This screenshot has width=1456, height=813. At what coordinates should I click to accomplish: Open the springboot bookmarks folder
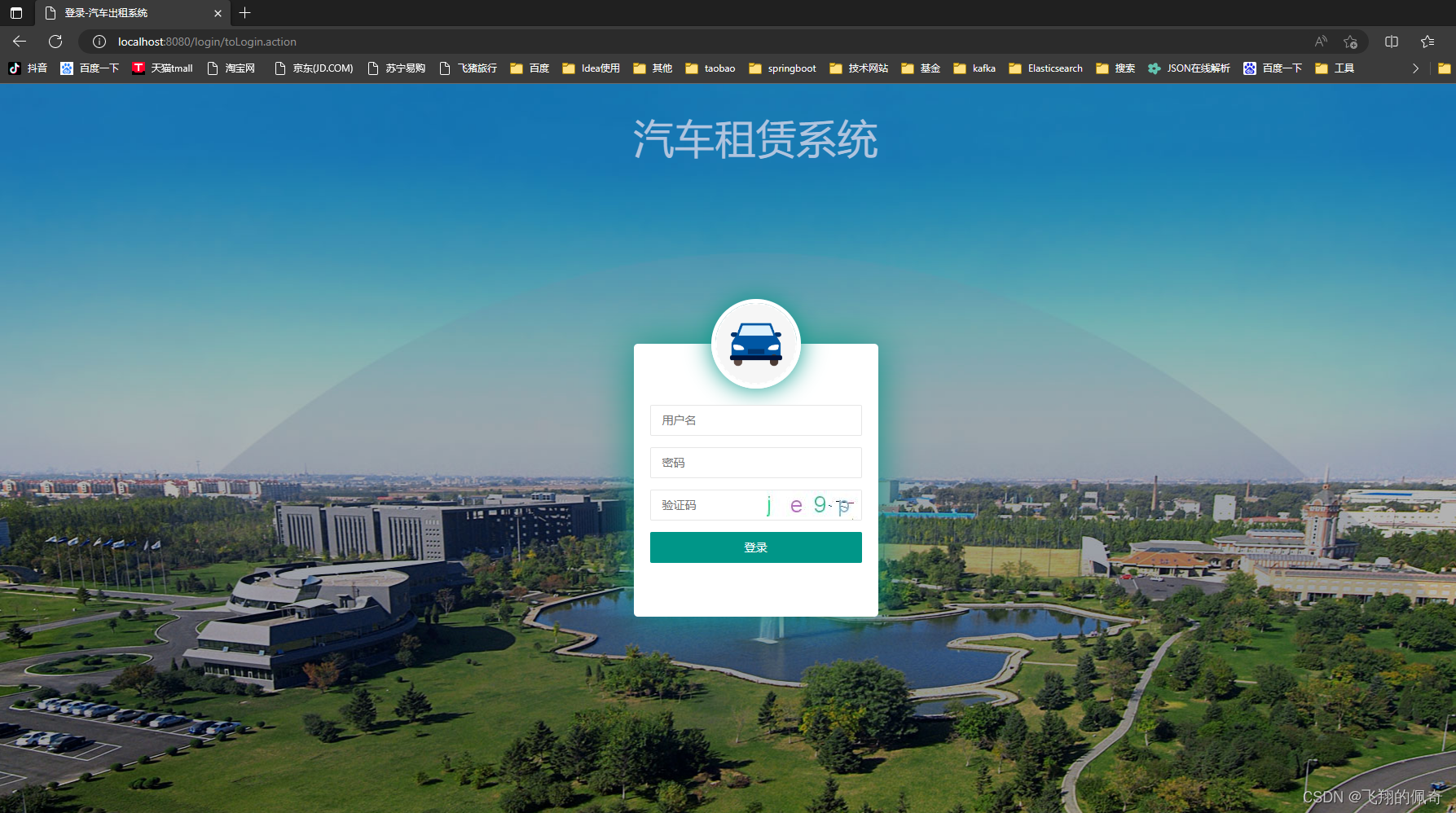pyautogui.click(x=781, y=68)
